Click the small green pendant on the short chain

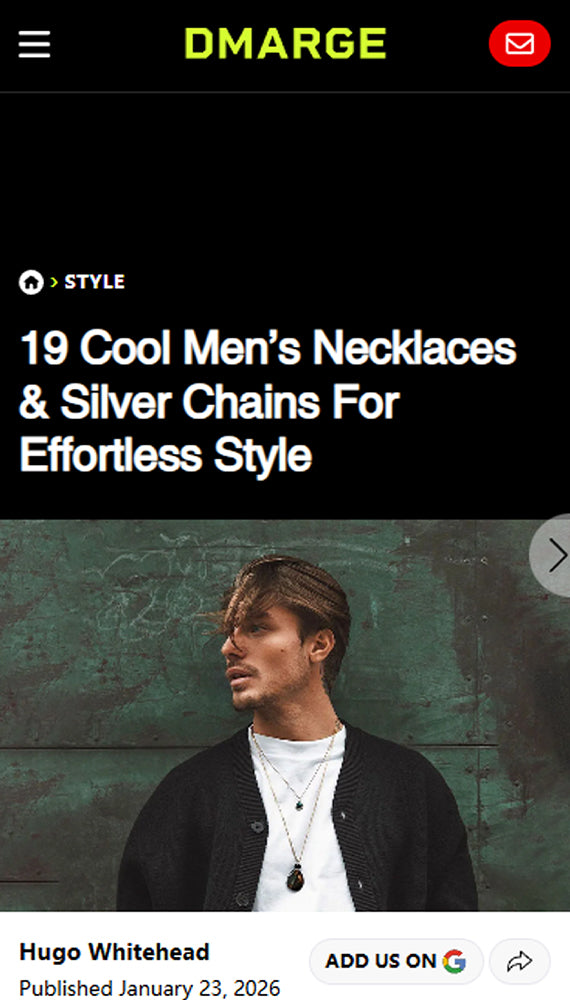[x=298, y=805]
